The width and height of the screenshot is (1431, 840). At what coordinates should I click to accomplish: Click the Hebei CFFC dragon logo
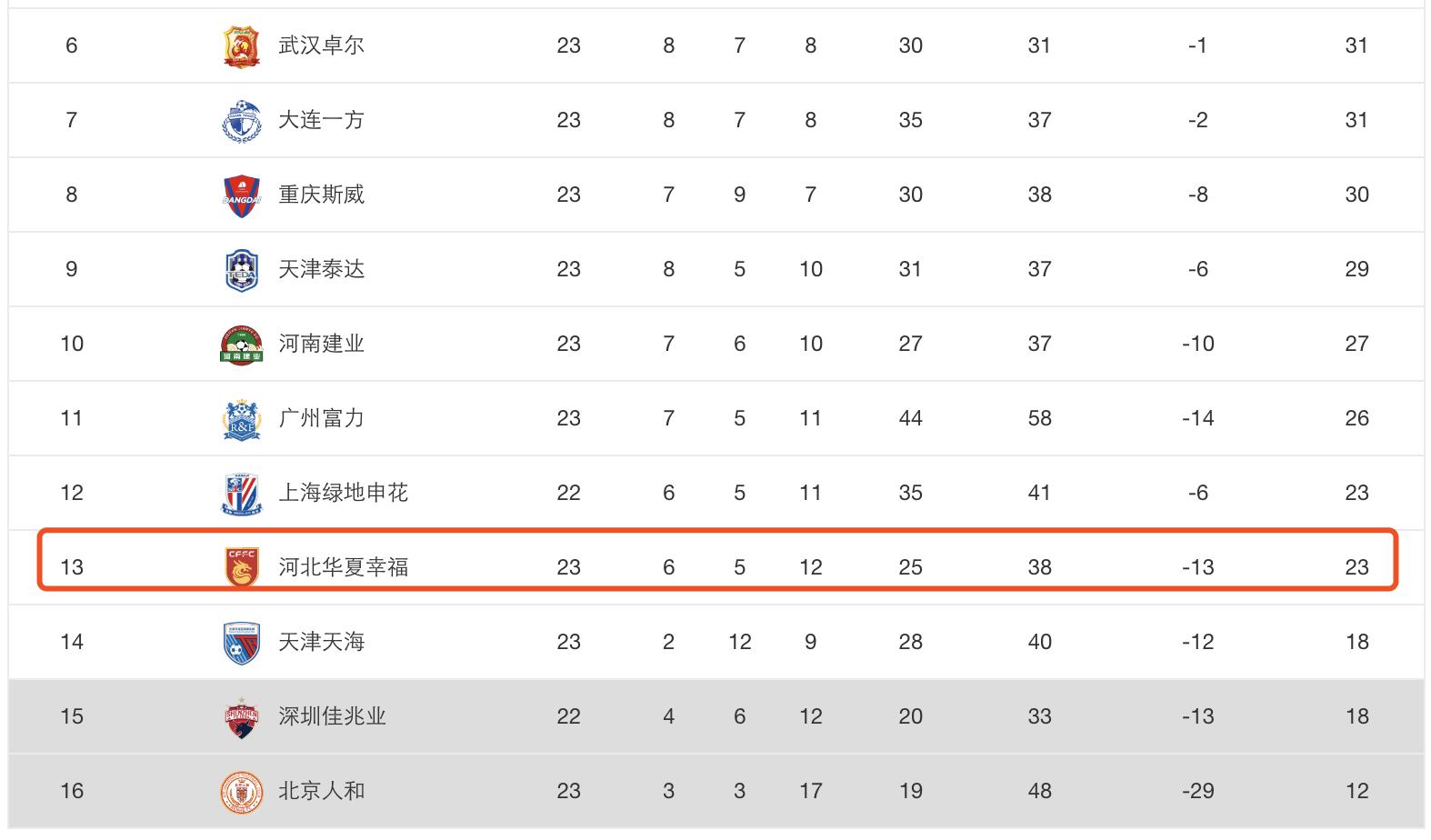242,567
